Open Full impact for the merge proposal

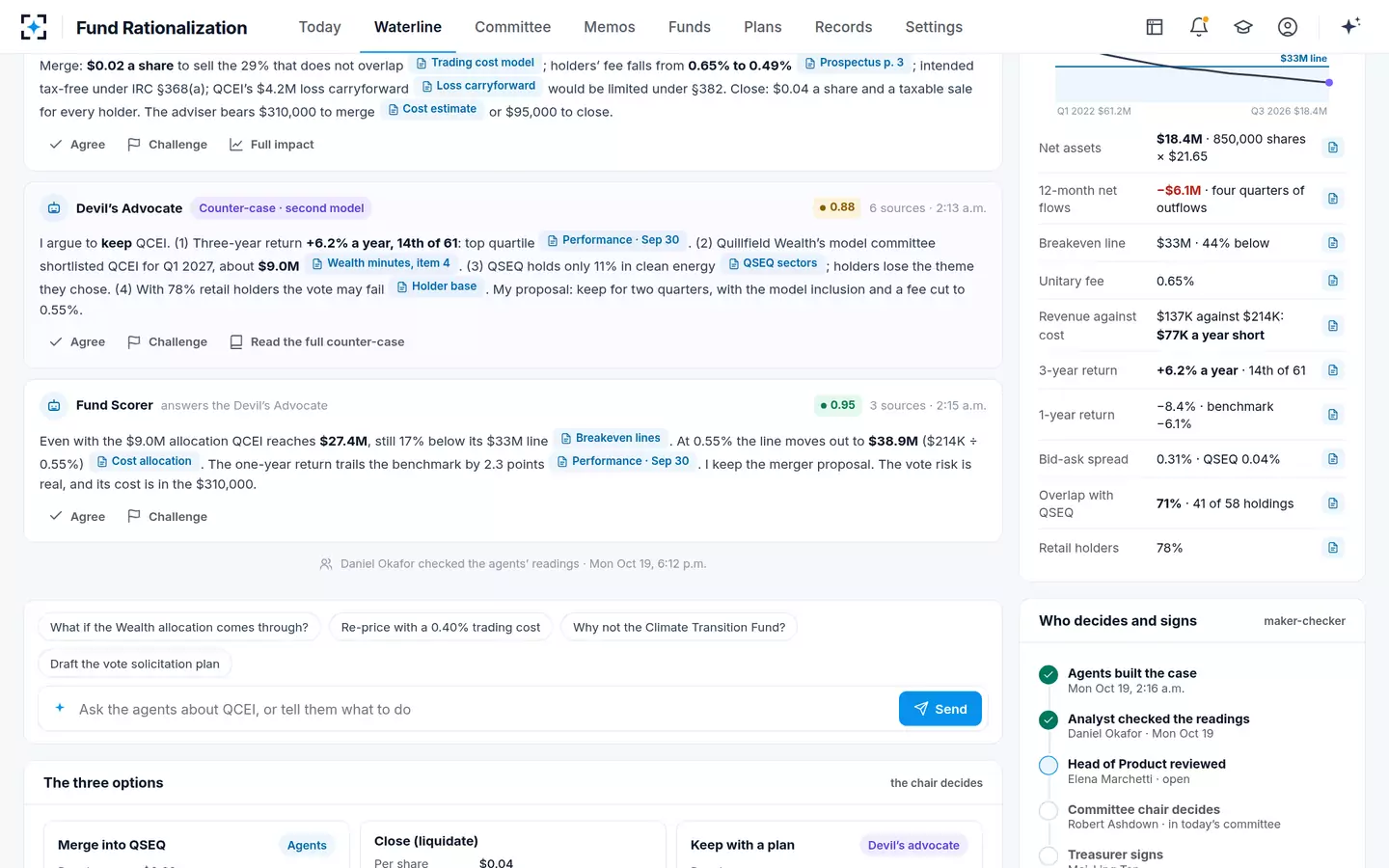pyautogui.click(x=272, y=145)
